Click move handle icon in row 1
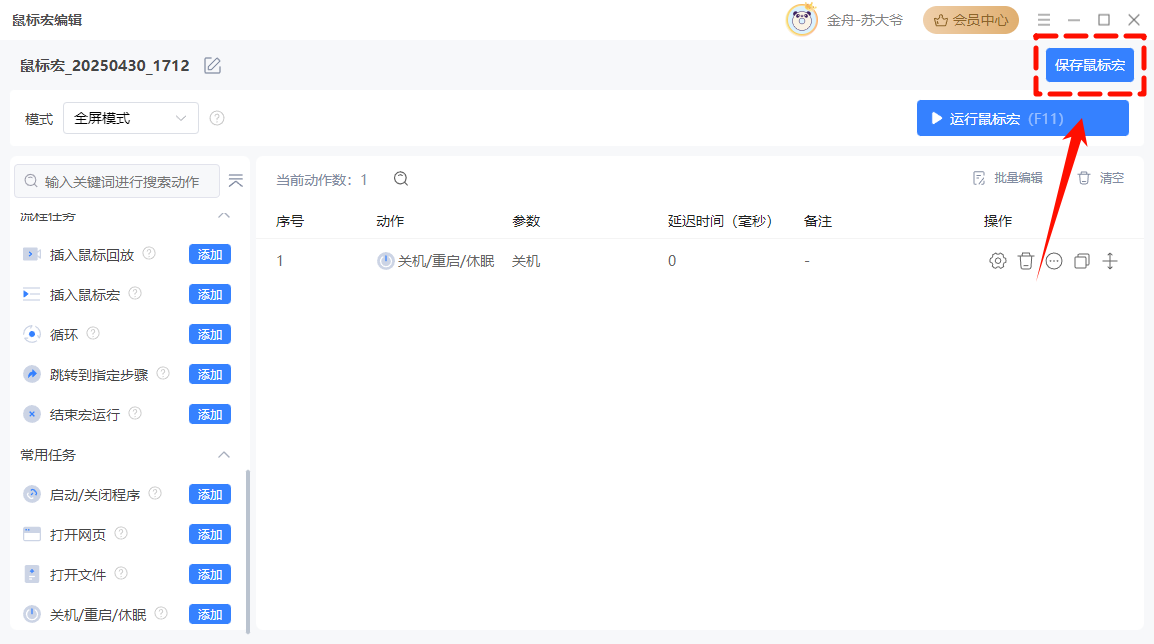Screen dimensions: 1154x644 (x=1110, y=261)
